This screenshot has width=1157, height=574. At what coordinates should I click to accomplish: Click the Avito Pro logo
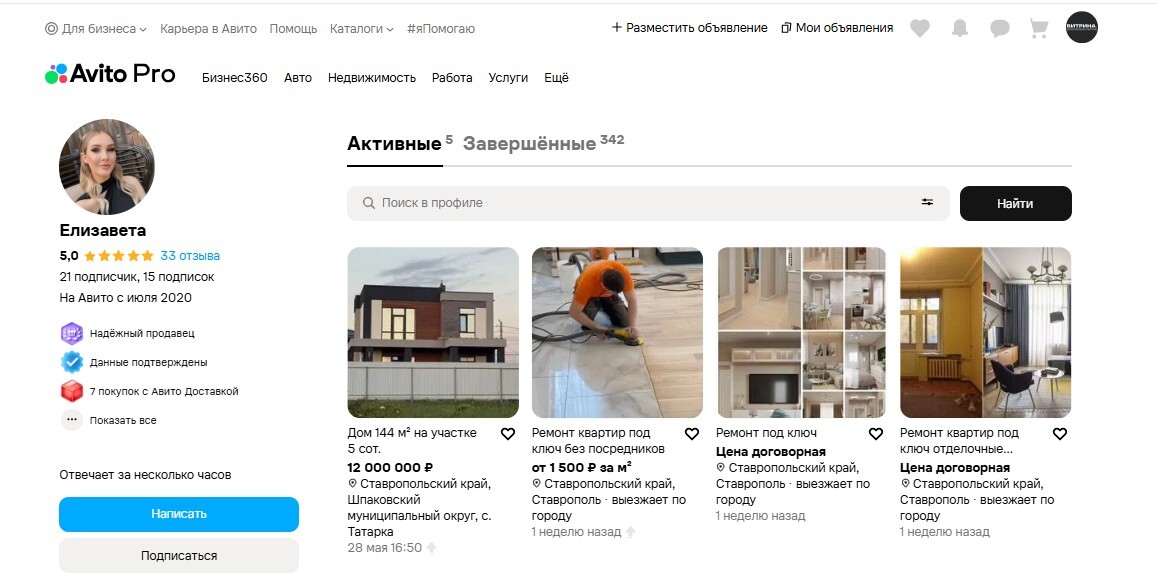[110, 74]
